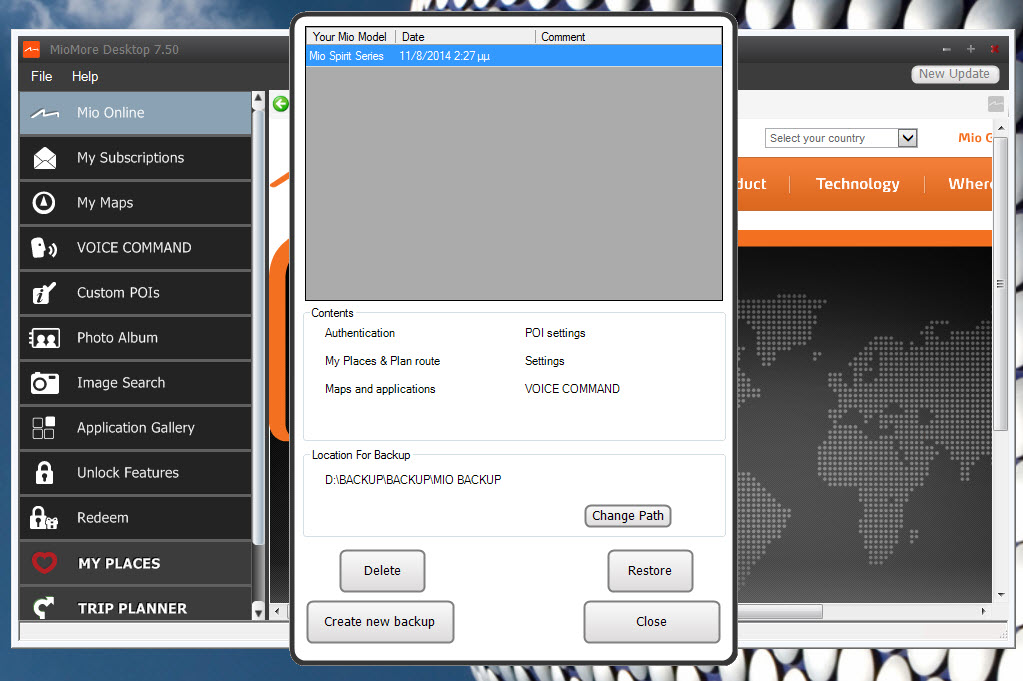Open the File menu

pos(41,76)
